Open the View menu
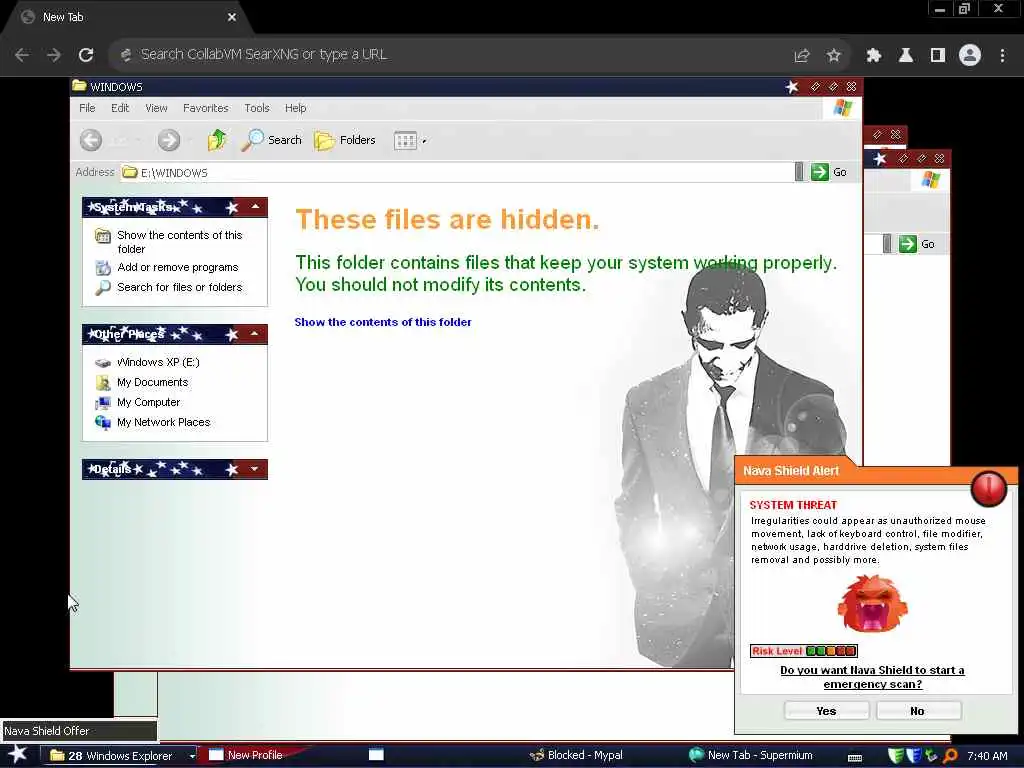This screenshot has width=1024, height=768. pos(156,108)
